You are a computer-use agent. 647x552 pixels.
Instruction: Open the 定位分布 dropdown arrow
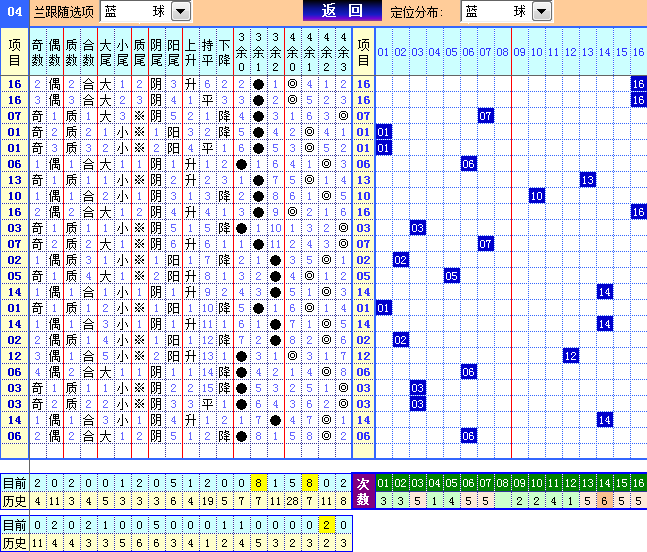tap(542, 11)
